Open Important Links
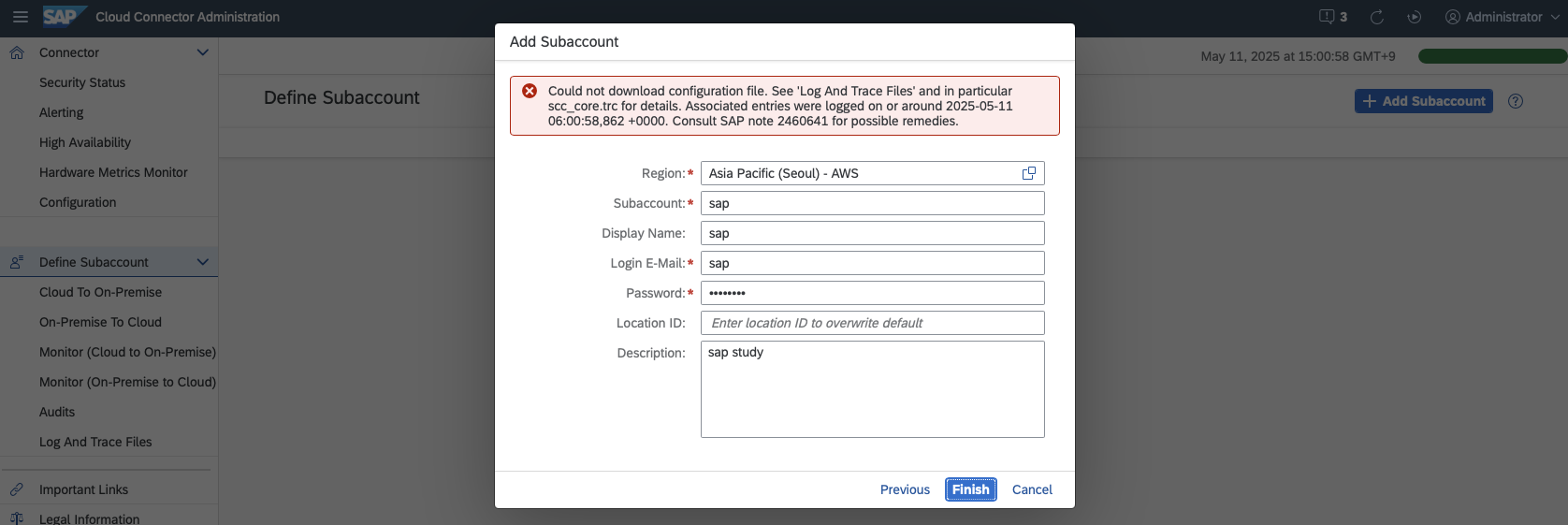The width and height of the screenshot is (1568, 525). click(83, 489)
